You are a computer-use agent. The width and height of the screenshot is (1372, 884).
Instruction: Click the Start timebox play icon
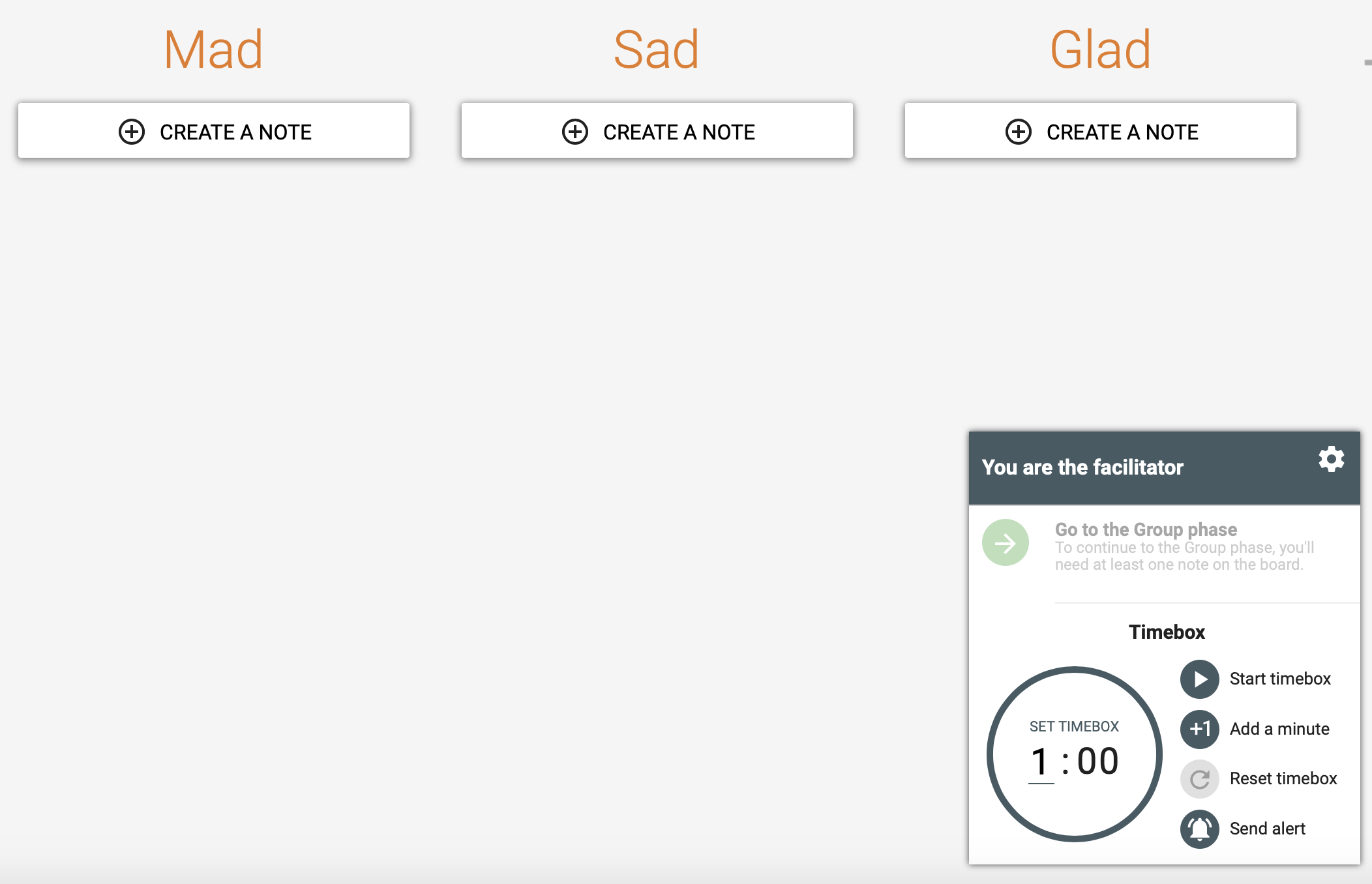[1199, 679]
